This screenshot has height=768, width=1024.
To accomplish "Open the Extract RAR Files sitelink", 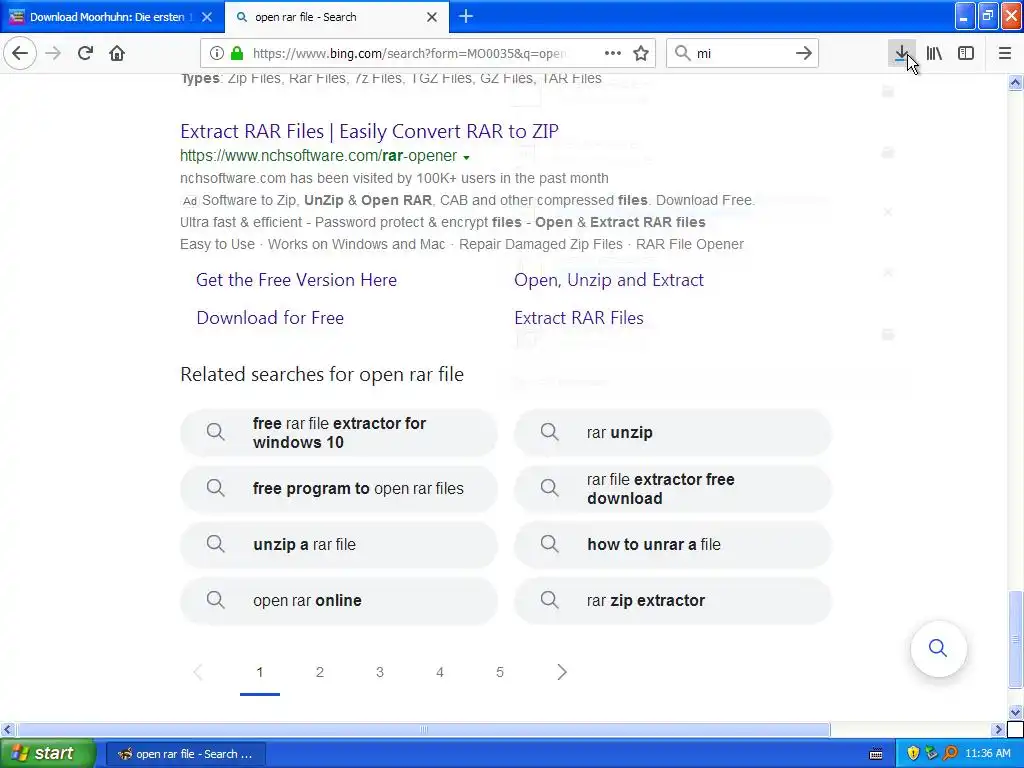I will (x=579, y=318).
